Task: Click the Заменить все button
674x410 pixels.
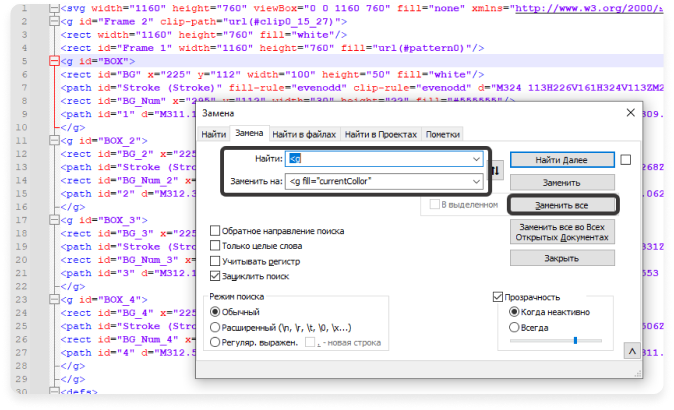Action: pyautogui.click(x=562, y=205)
